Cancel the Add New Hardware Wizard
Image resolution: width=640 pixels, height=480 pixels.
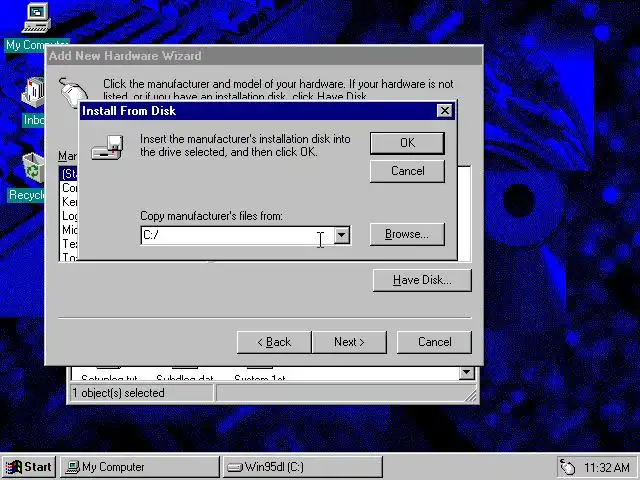click(x=434, y=342)
